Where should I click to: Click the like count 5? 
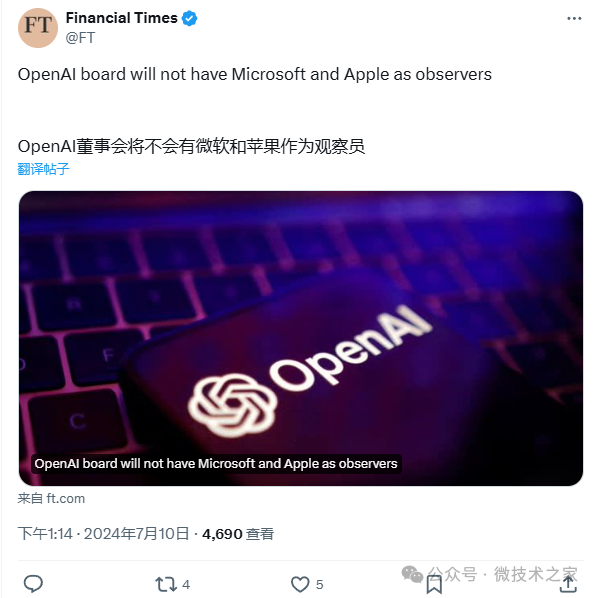tap(319, 584)
